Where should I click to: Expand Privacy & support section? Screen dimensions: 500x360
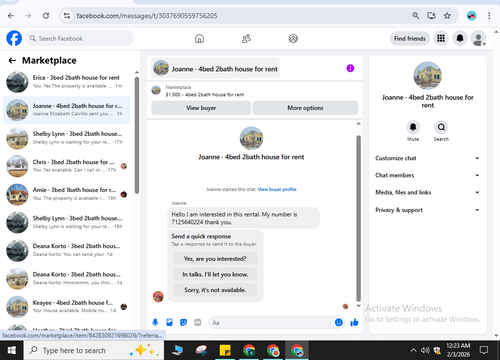(427, 210)
